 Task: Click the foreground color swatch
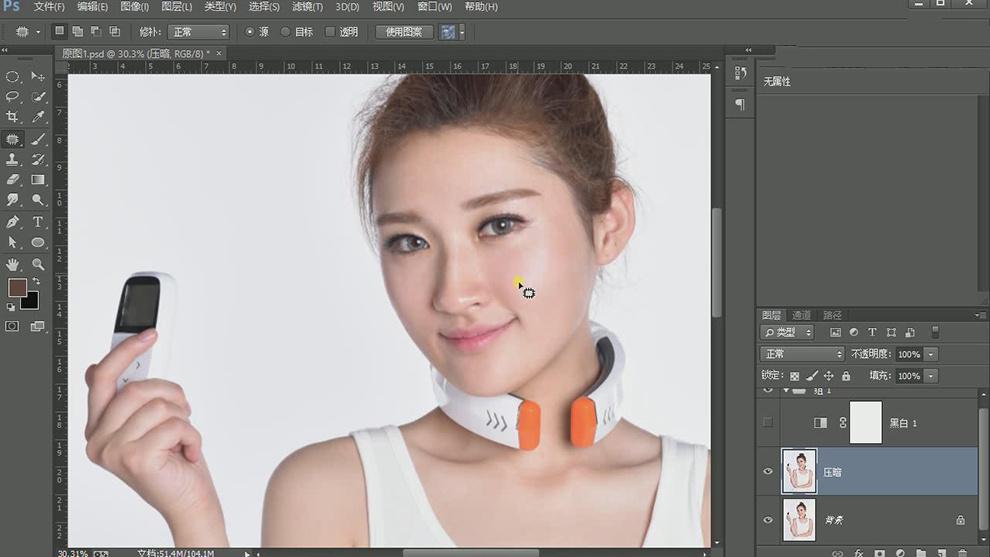coord(17,288)
